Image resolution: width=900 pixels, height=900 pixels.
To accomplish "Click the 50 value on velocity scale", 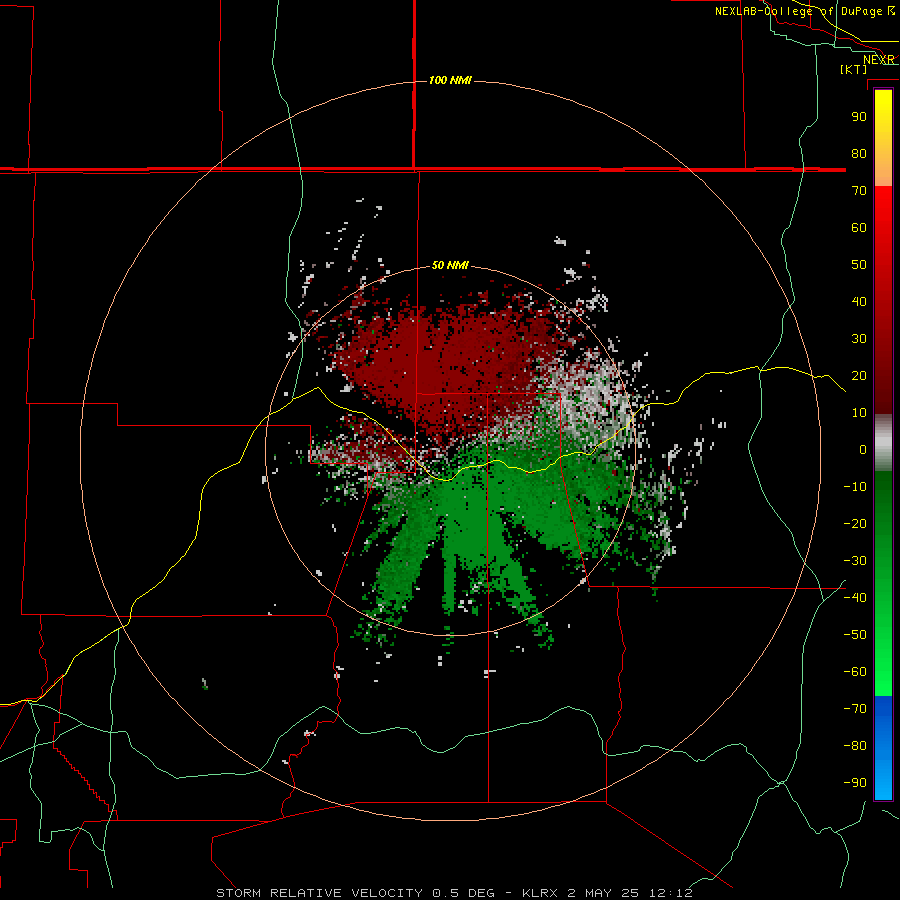I will (x=859, y=265).
